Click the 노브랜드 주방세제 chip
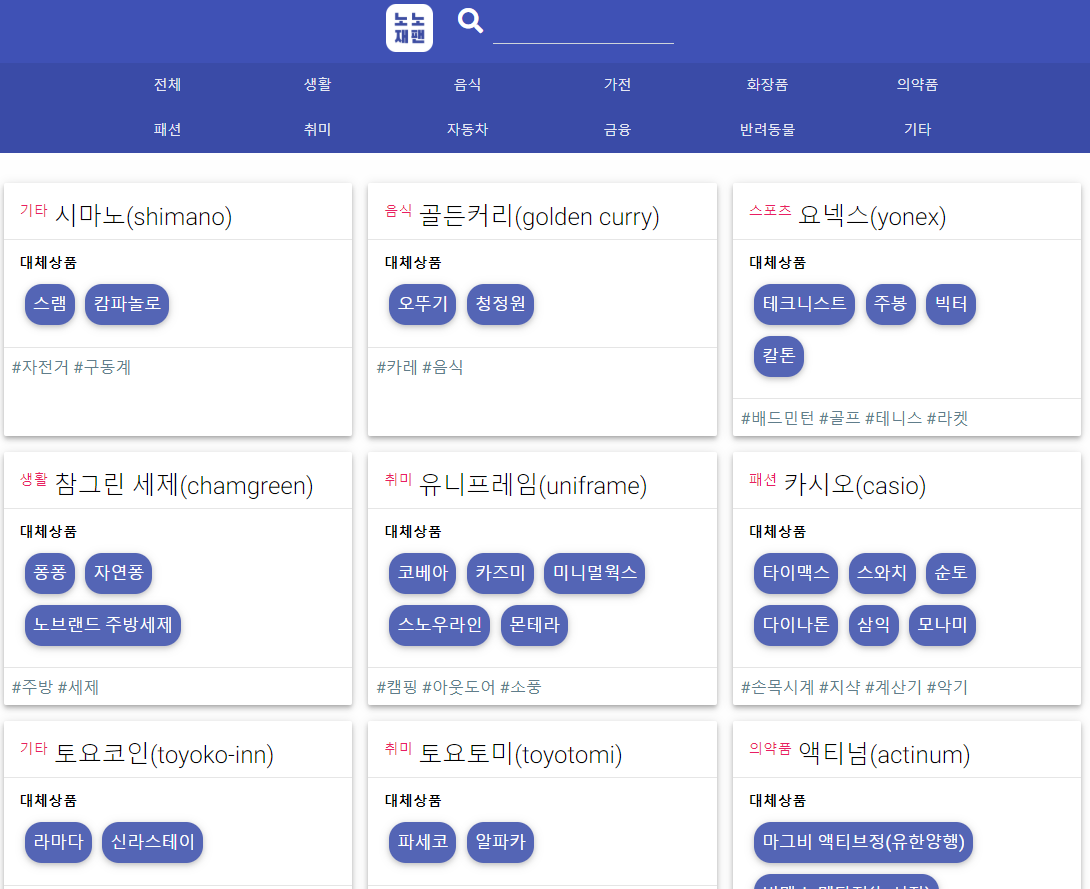 pyautogui.click(x=103, y=625)
